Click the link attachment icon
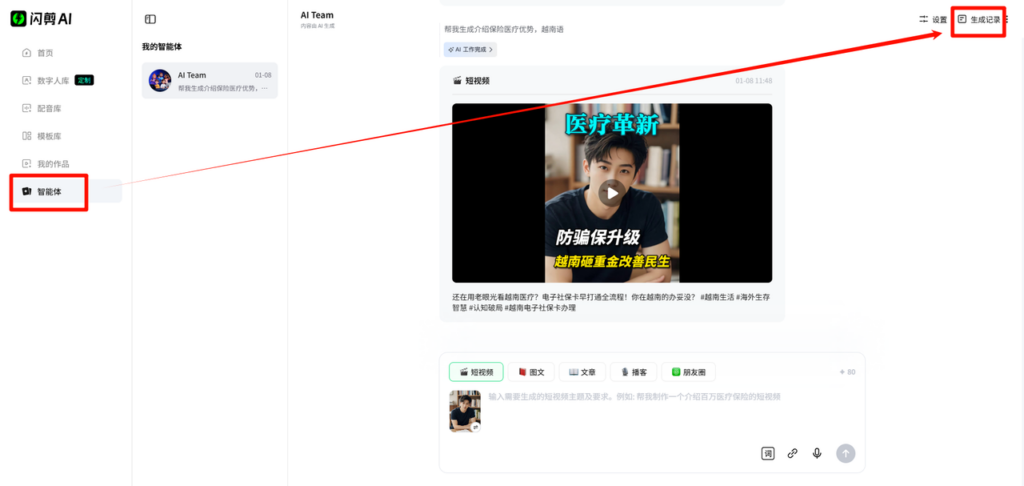The width and height of the screenshot is (1024, 486). tap(792, 453)
